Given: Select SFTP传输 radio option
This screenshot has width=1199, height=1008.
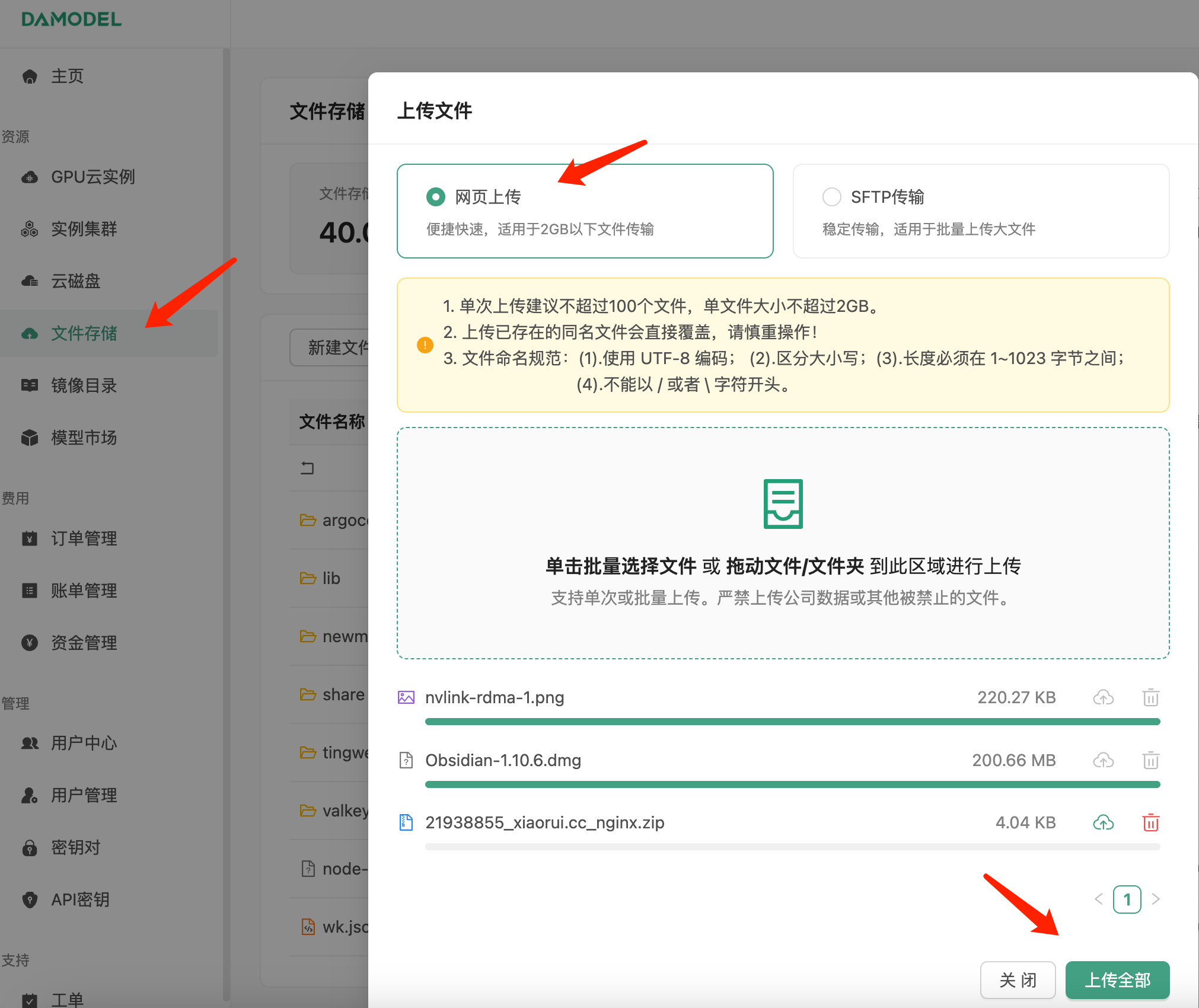Looking at the screenshot, I should (x=832, y=197).
